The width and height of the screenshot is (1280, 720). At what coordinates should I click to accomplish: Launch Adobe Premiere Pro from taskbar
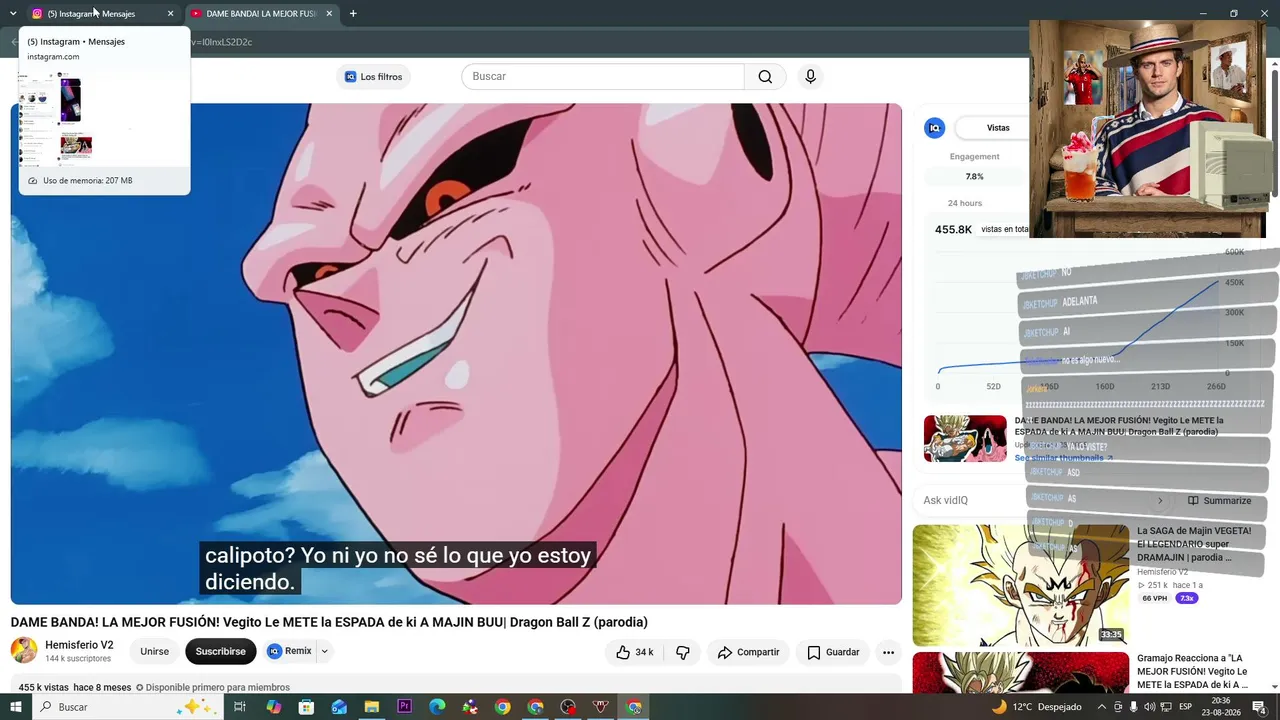404,707
